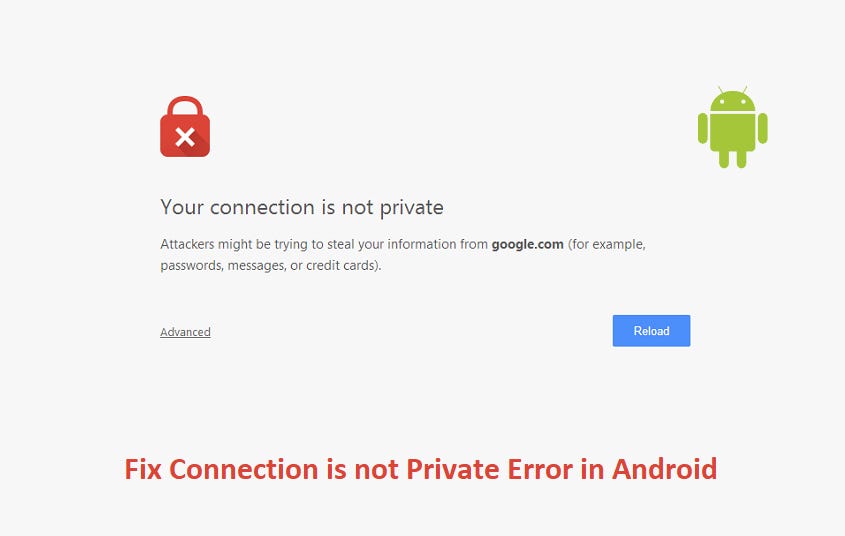Click the Android robot's right leg
The image size is (845, 536).
point(741,158)
